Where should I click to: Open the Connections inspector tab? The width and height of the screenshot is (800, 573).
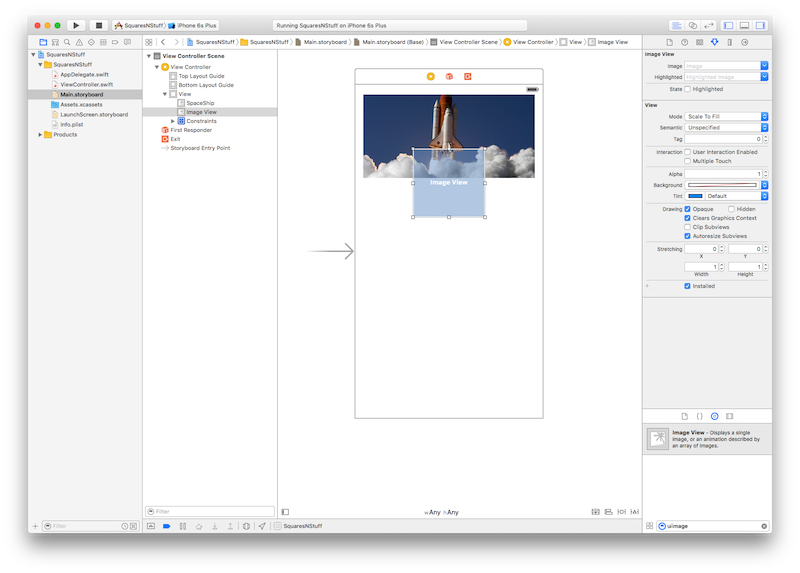pyautogui.click(x=745, y=42)
